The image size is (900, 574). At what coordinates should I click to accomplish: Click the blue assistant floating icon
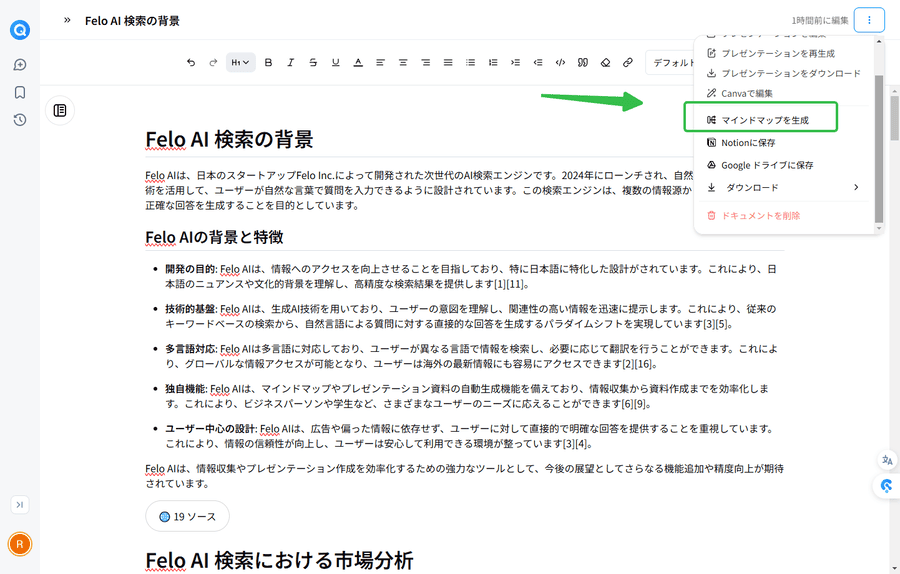pos(887,486)
